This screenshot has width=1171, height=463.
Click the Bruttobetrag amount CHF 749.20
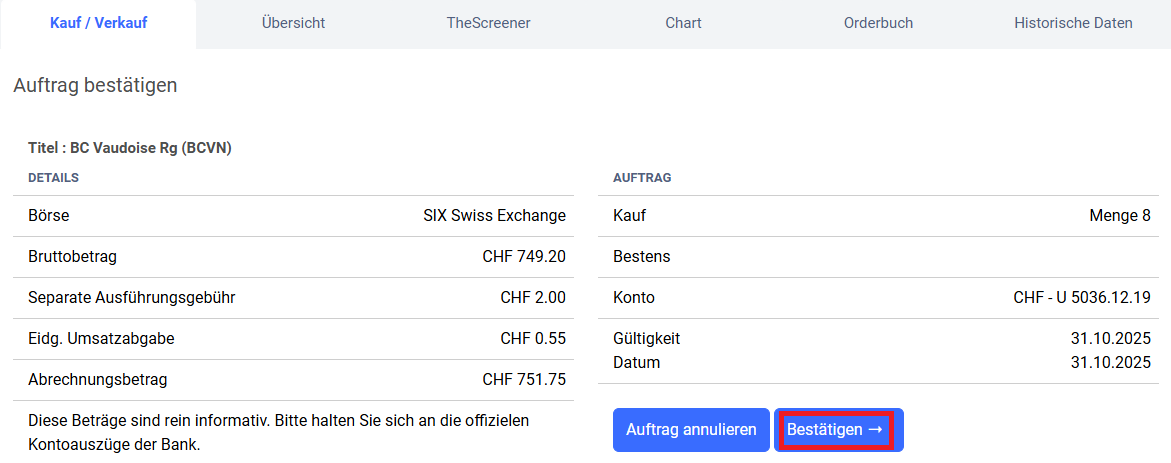pyautogui.click(x=523, y=257)
